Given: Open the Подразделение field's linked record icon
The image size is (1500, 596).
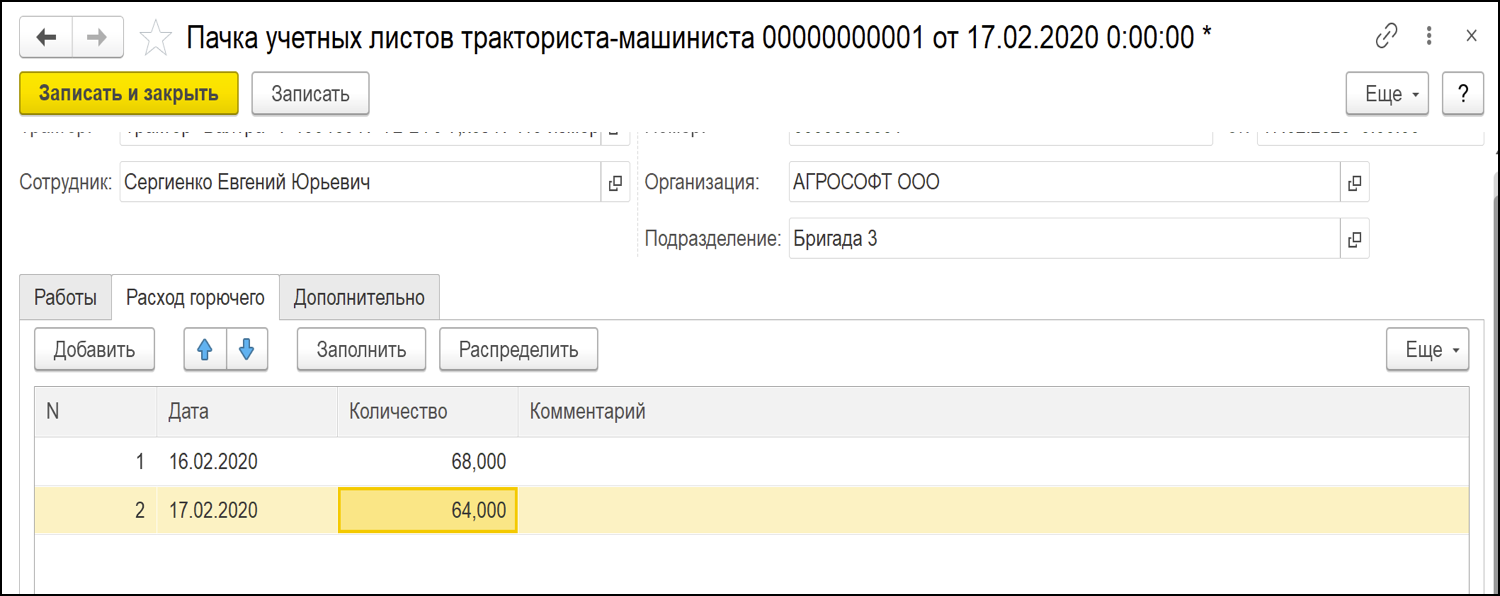Looking at the screenshot, I should click(x=1355, y=239).
